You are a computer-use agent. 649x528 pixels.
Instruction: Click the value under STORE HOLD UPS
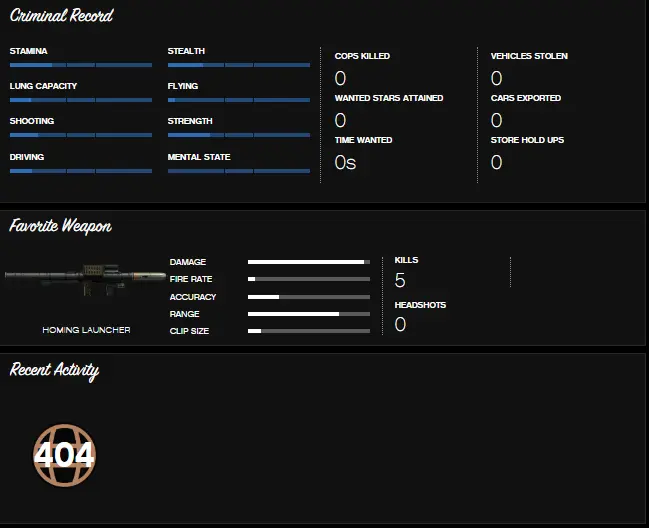pos(496,162)
